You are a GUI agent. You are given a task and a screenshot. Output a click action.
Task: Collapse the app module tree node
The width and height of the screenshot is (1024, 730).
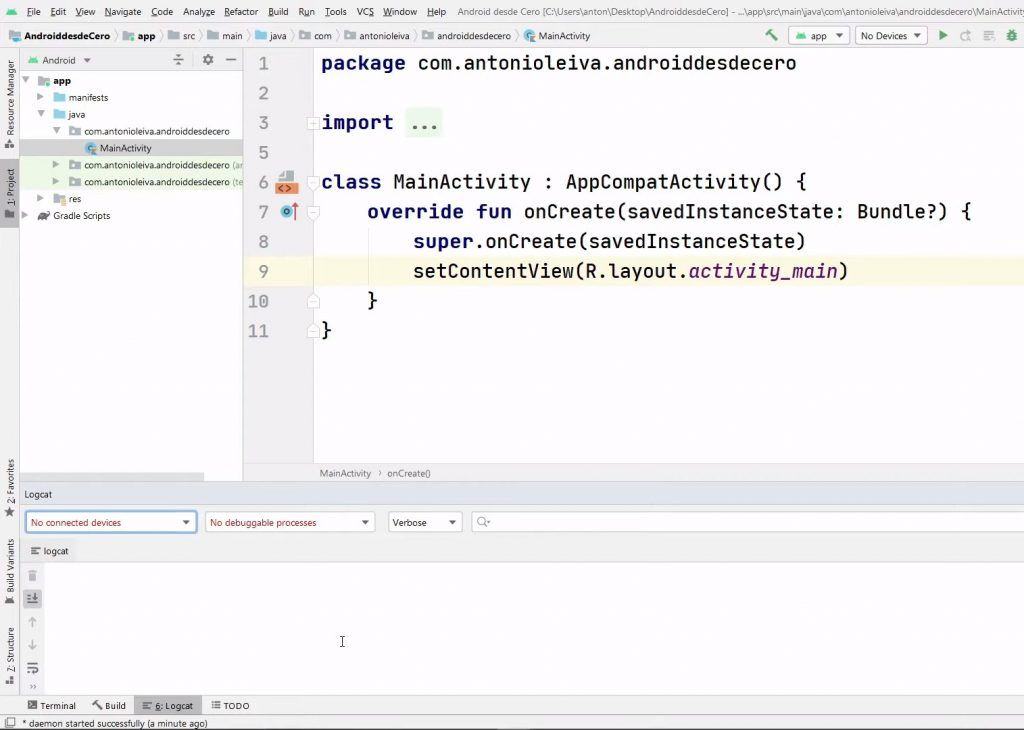pos(26,80)
